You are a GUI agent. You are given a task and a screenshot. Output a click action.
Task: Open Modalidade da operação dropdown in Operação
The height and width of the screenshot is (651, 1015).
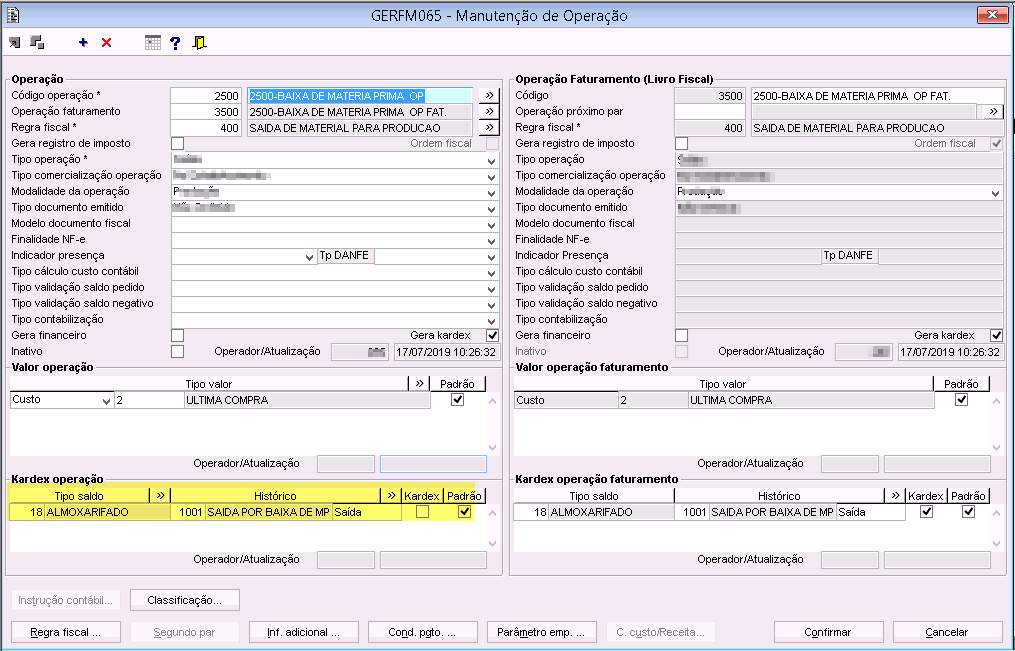(491, 193)
